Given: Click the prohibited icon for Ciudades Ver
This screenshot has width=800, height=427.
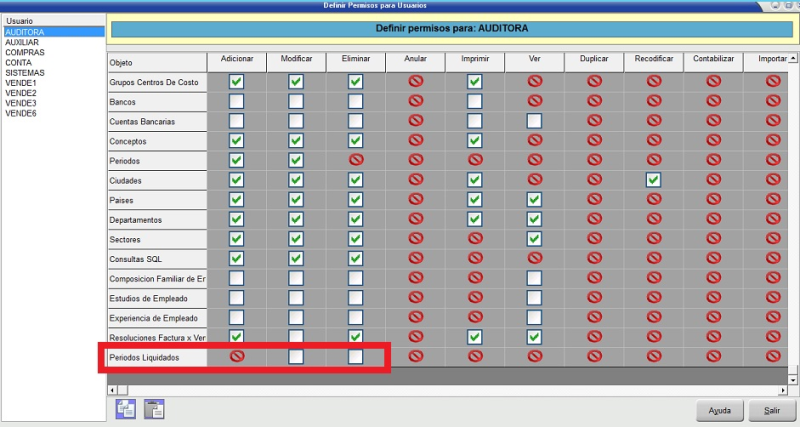Looking at the screenshot, I should pyautogui.click(x=535, y=180).
